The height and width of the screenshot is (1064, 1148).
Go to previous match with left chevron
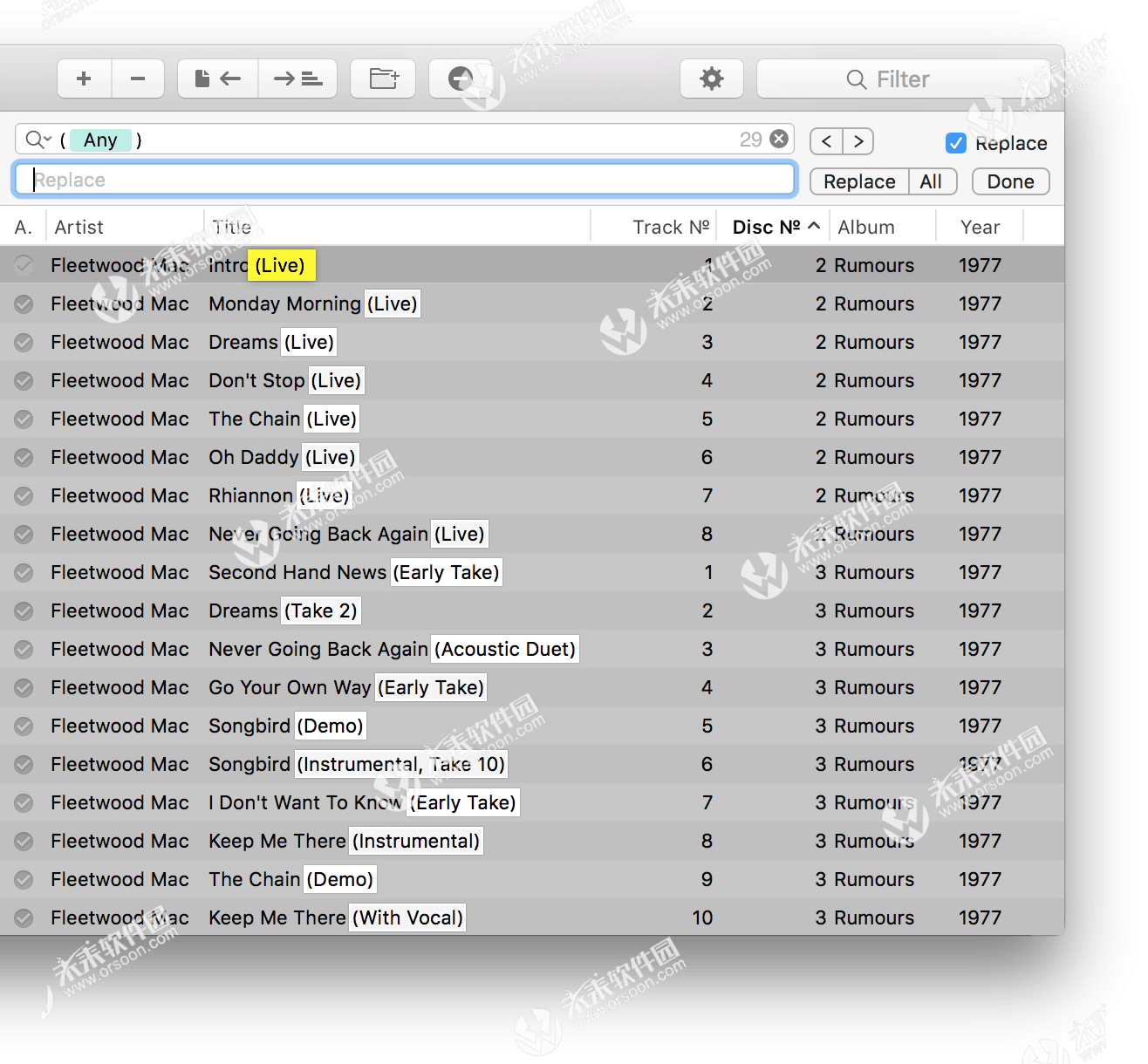(x=826, y=141)
